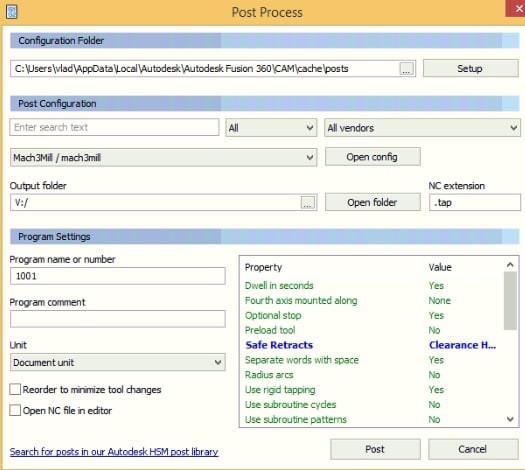
Task: Open the Mach3Mill post configuration dropdown
Action: (x=163, y=158)
